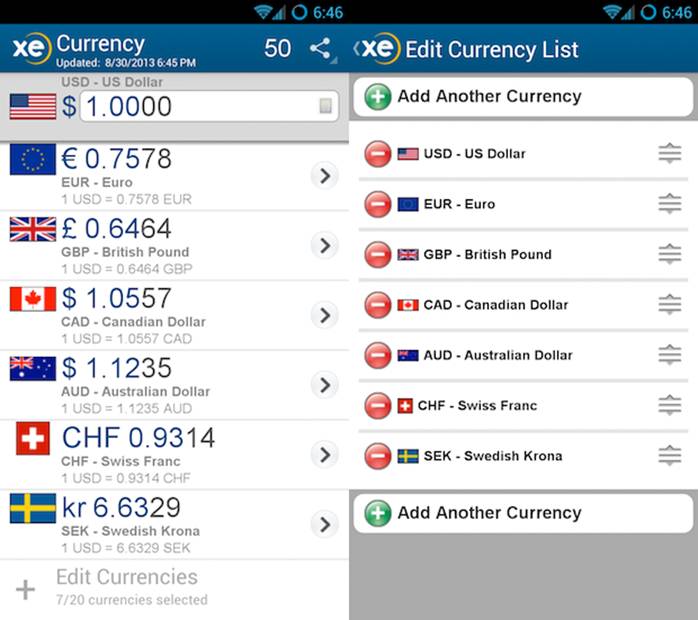This screenshot has width=698, height=620.
Task: Tap the small clear box in amount field
Action: click(x=325, y=106)
